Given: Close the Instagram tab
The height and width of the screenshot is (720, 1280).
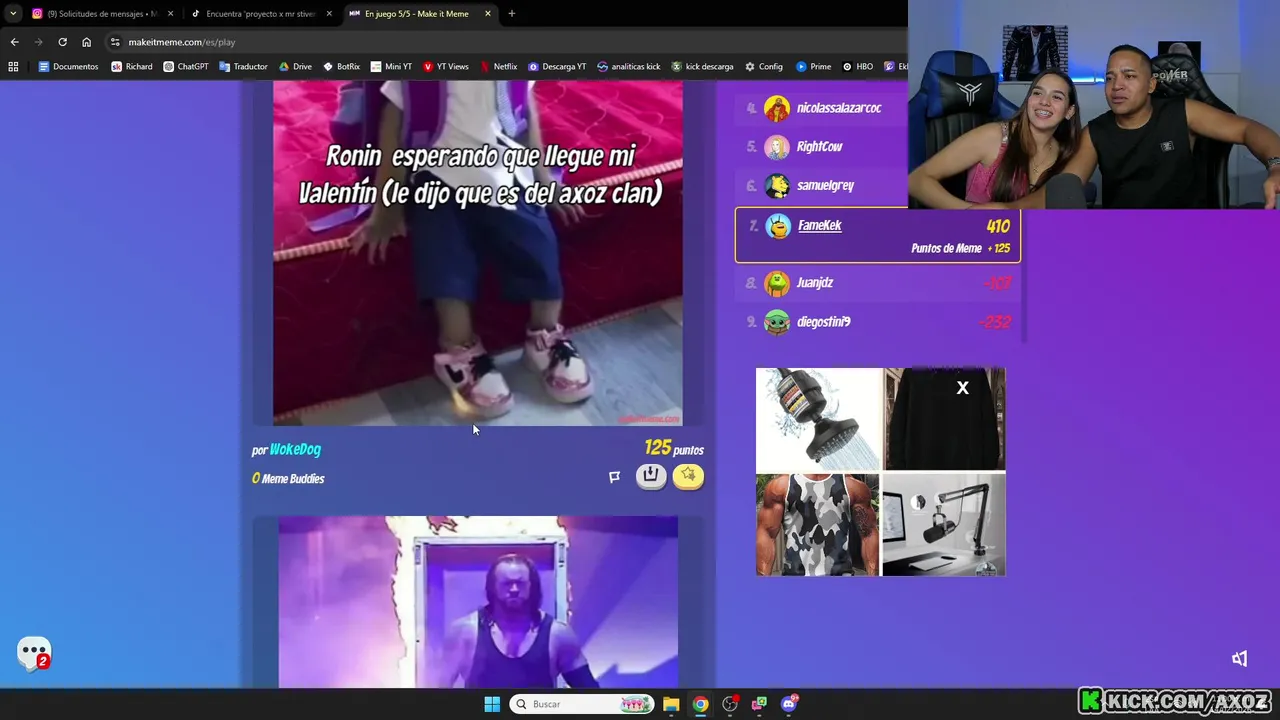Looking at the screenshot, I should pos(170,14).
